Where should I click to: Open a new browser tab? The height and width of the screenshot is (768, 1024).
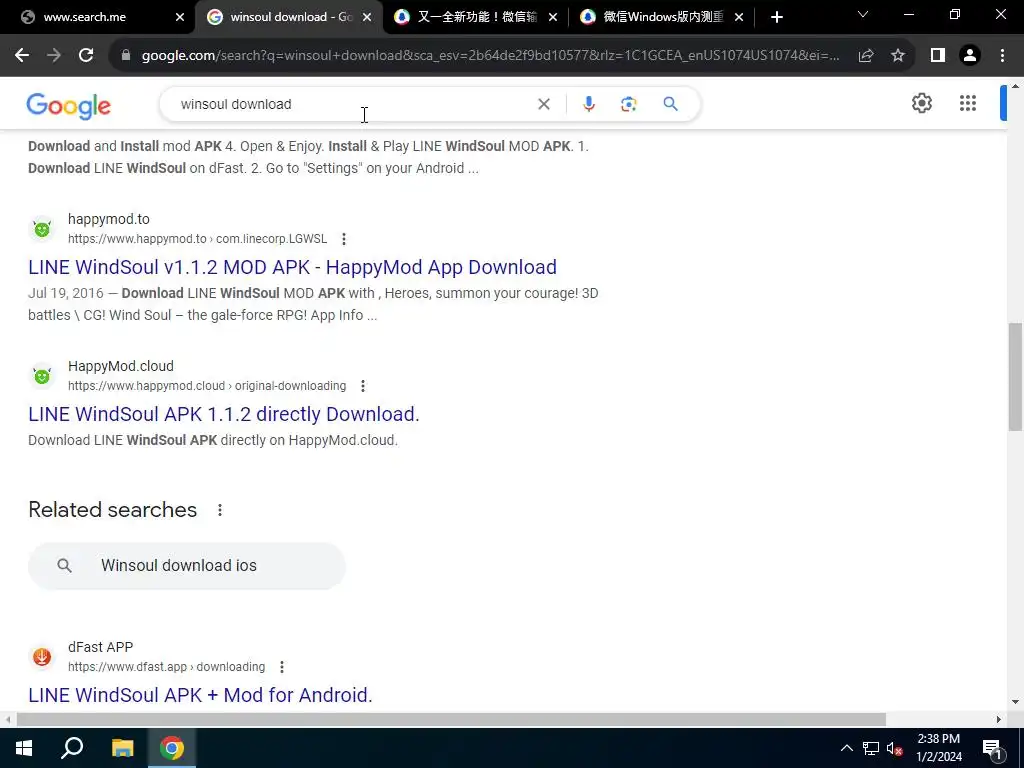click(x=776, y=18)
